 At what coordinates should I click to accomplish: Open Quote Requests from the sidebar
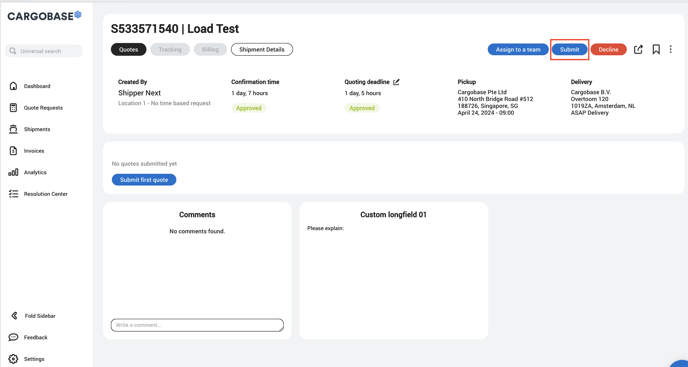[x=43, y=108]
